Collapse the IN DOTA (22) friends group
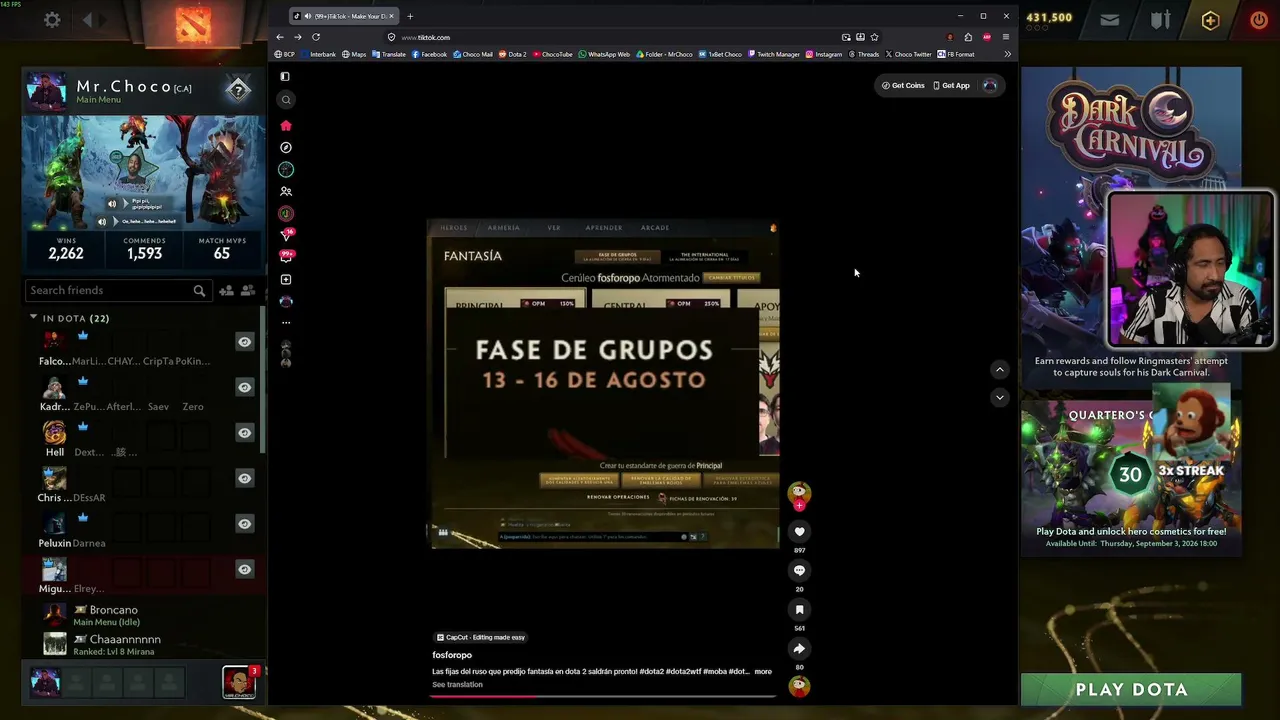The height and width of the screenshot is (720, 1280). click(33, 317)
